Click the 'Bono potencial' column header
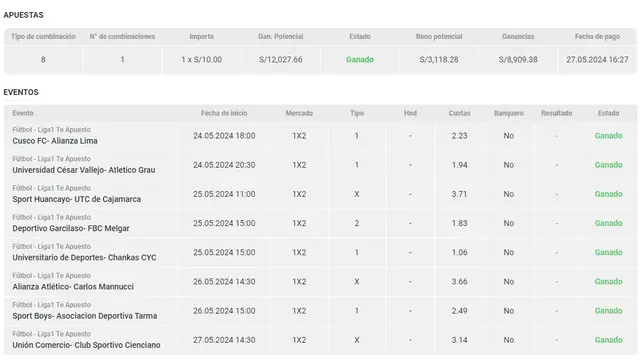 click(439, 36)
